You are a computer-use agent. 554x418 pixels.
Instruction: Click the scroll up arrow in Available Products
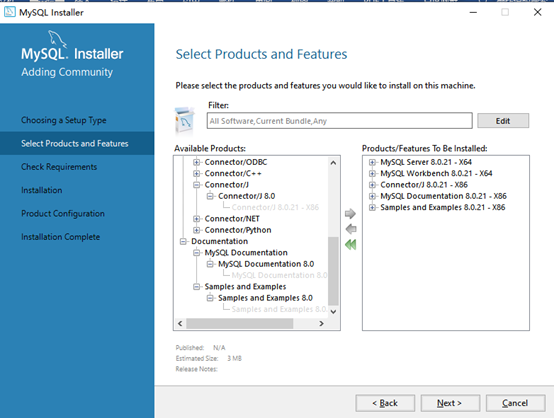point(333,163)
